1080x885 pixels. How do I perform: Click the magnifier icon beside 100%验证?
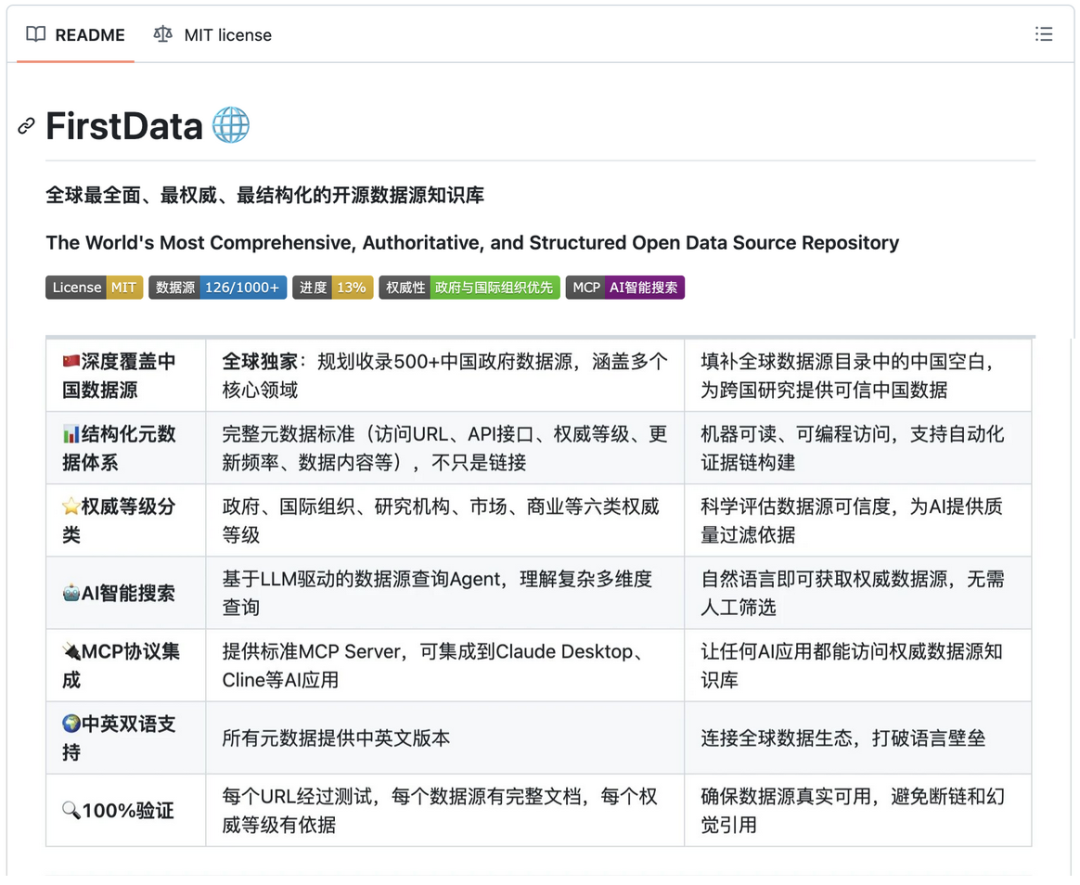pos(71,810)
